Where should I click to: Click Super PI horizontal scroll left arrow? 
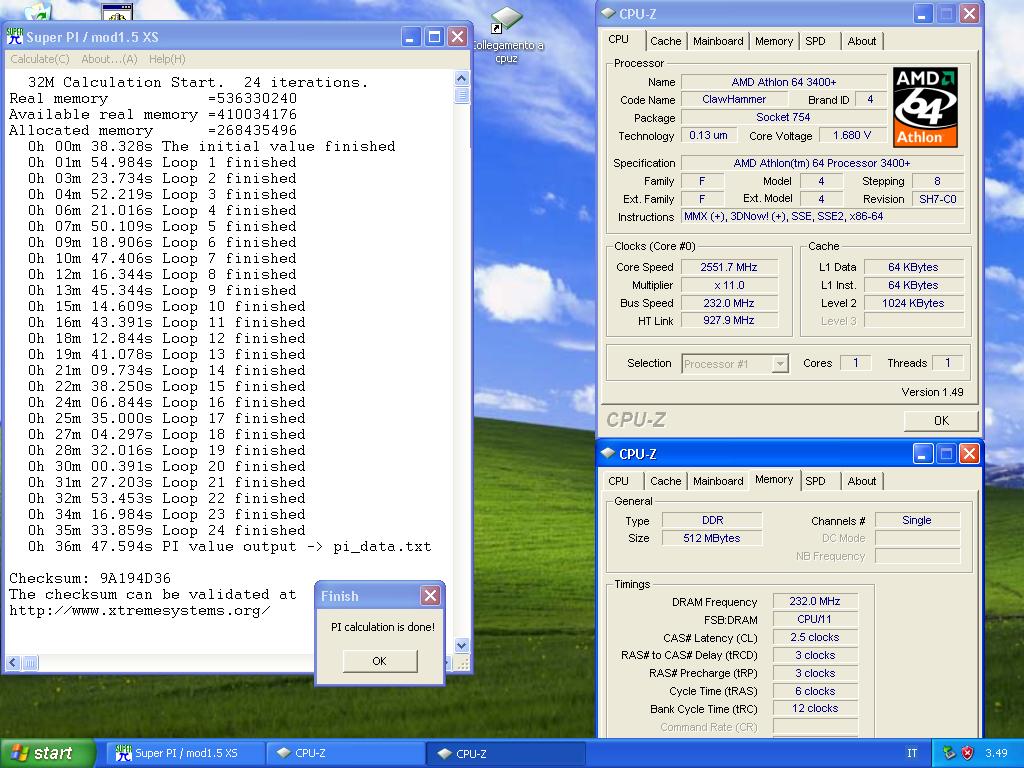coord(13,664)
